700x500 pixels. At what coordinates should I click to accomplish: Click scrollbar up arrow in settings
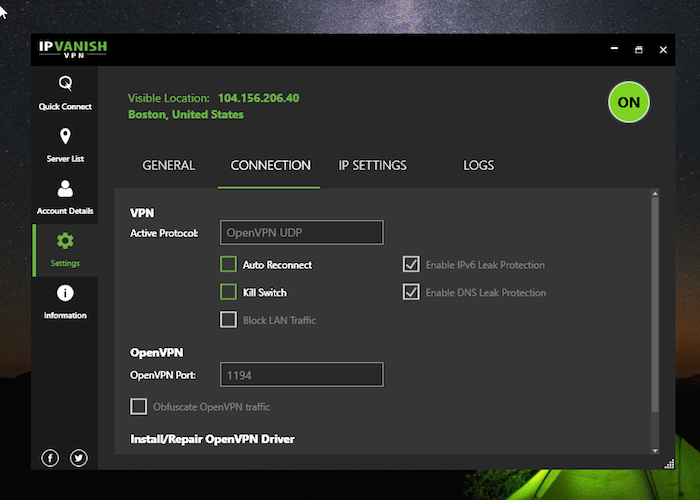coord(655,193)
